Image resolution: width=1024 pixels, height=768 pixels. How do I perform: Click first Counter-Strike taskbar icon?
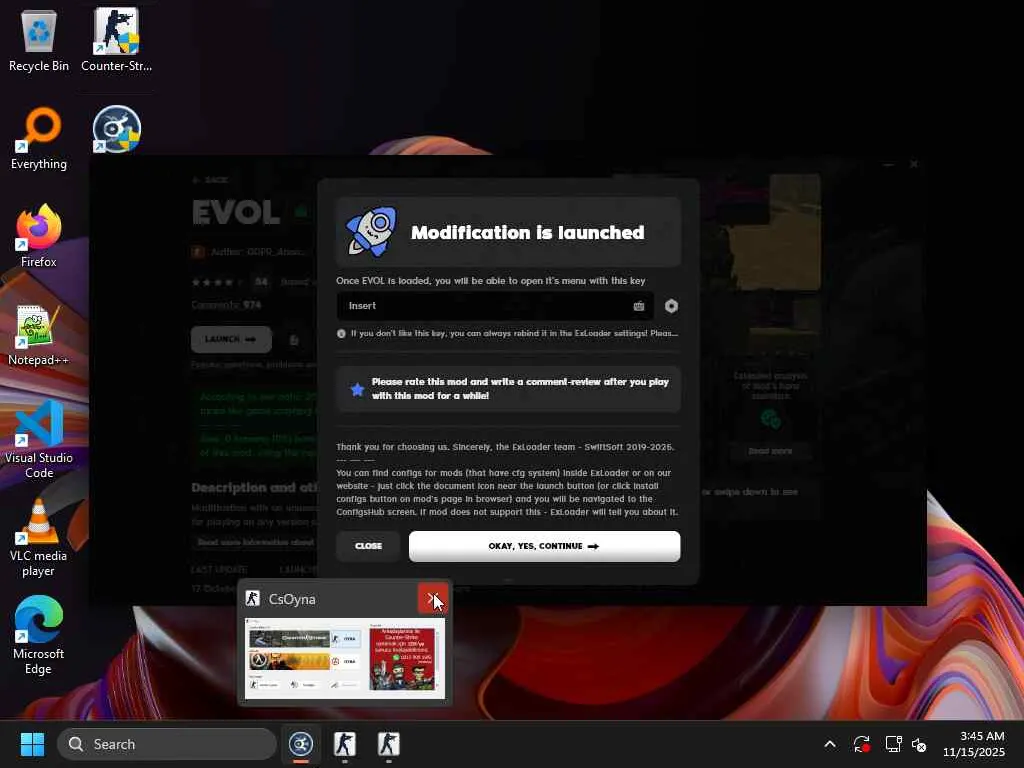point(345,744)
